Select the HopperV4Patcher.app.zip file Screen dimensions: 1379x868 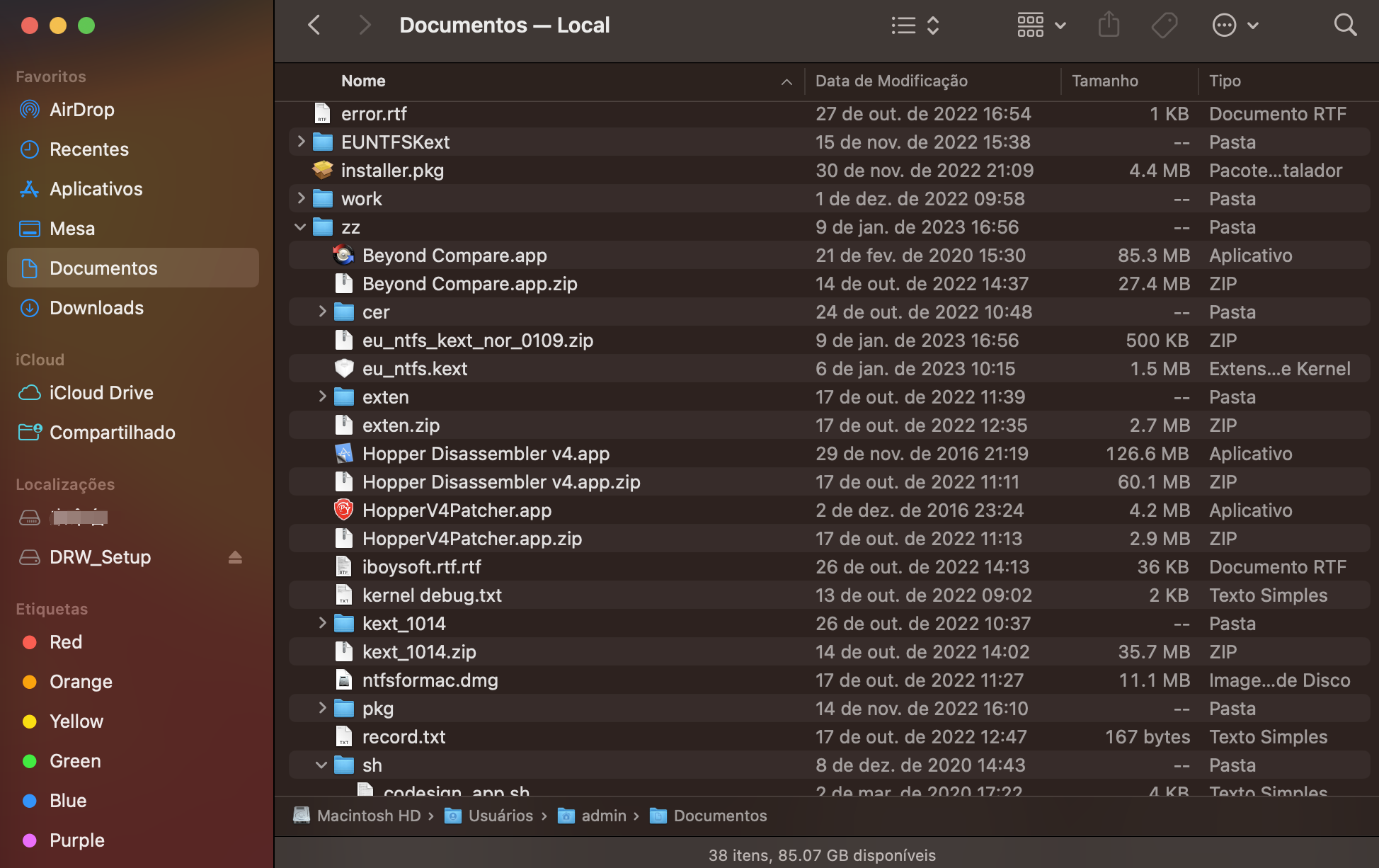(x=829, y=538)
